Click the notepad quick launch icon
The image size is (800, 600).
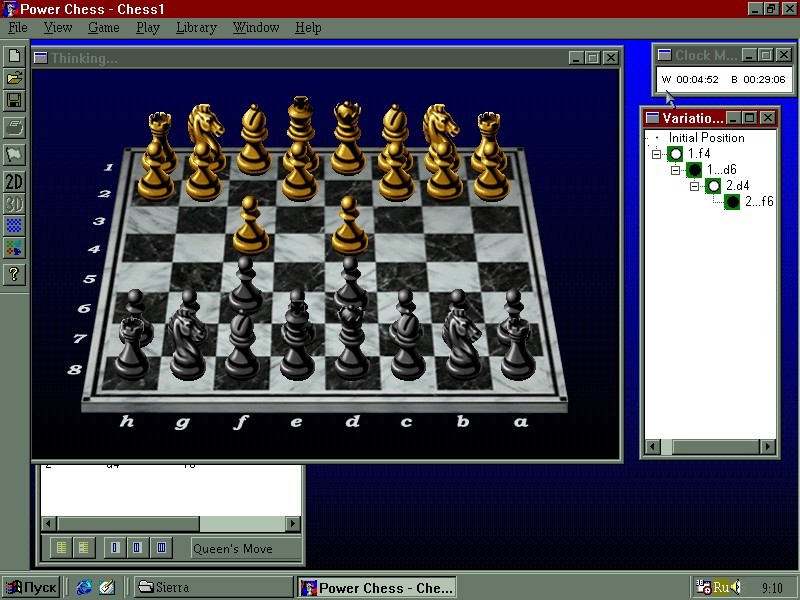[x=106, y=587]
